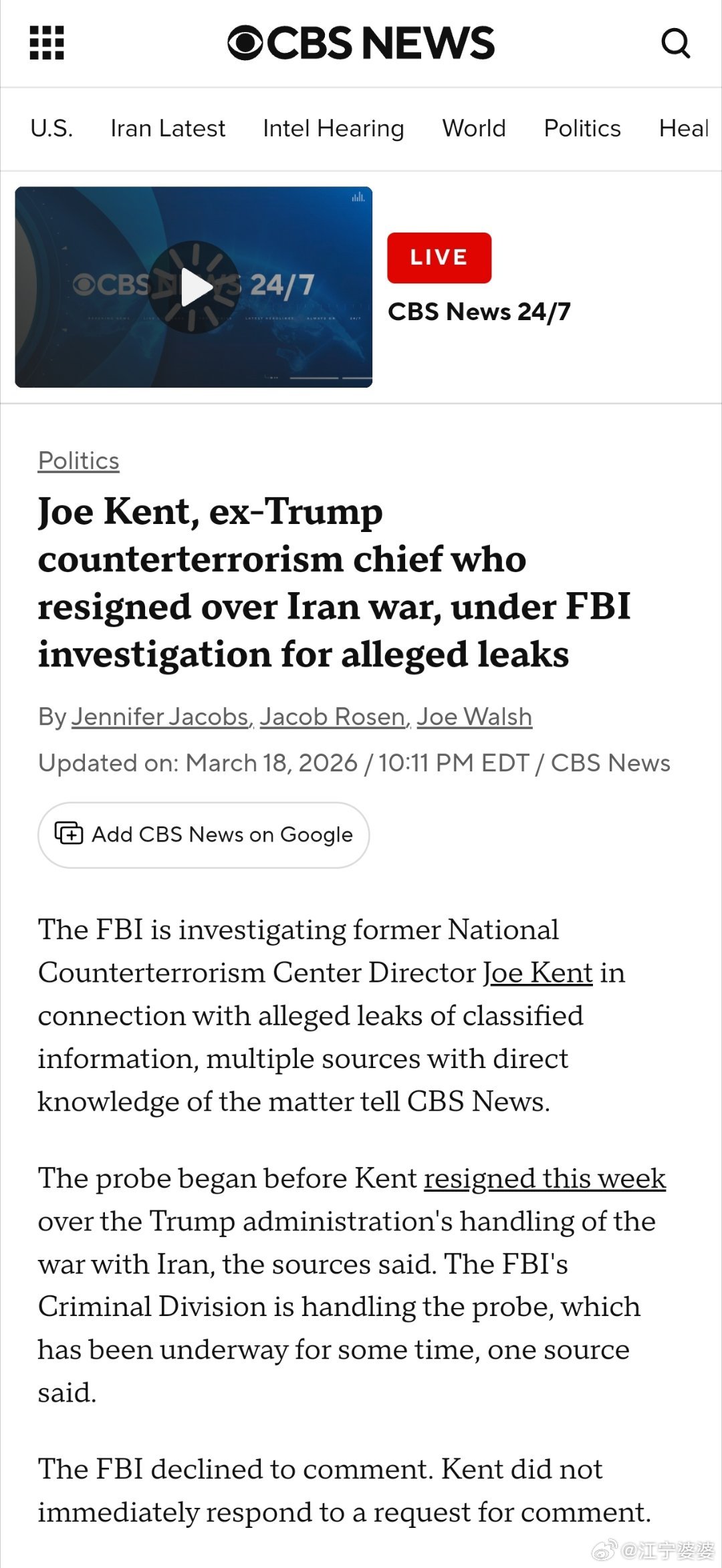Open the grid menu icon
This screenshot has height=1568, width=722.
point(47,43)
